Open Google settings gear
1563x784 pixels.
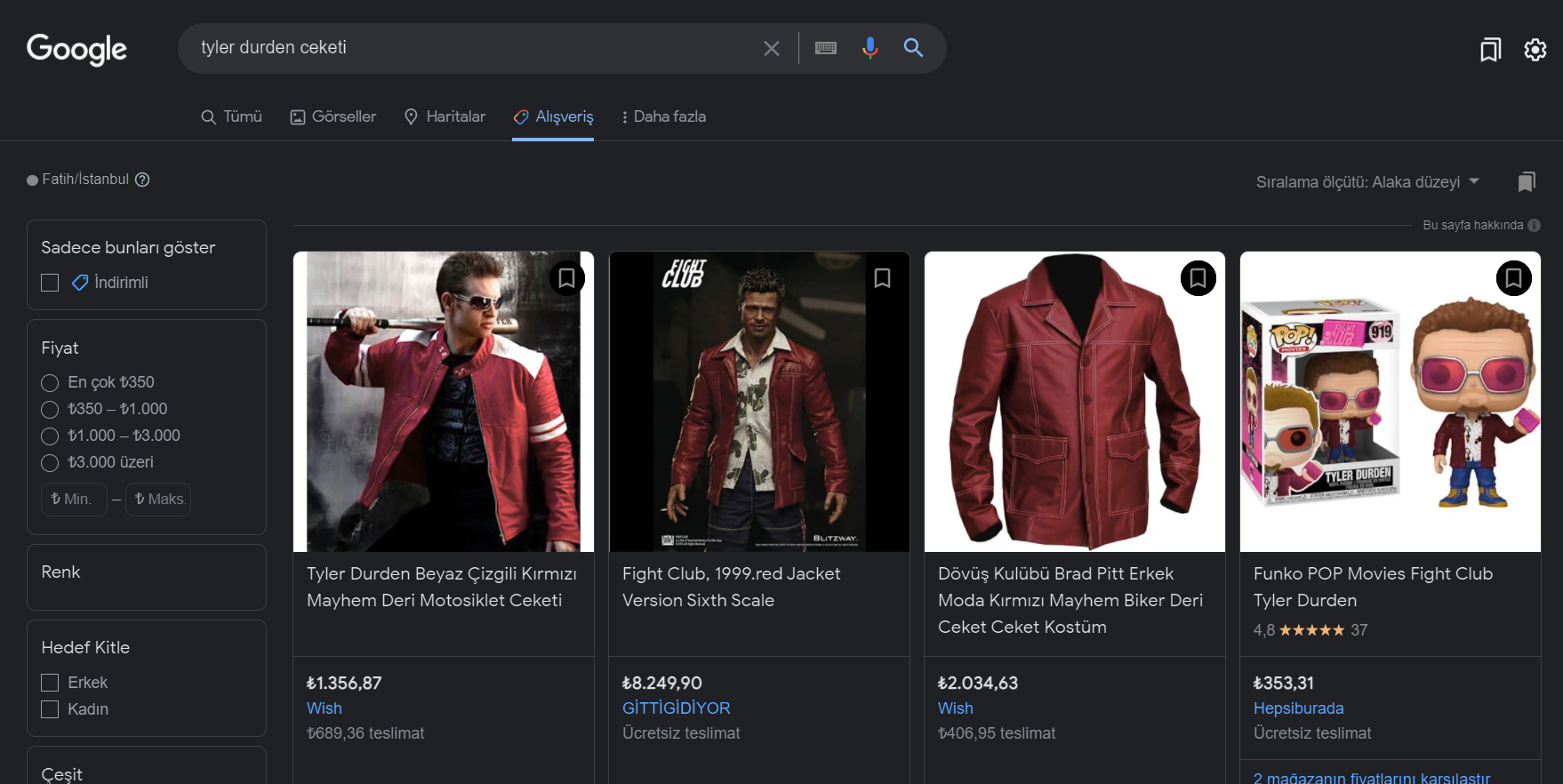pyautogui.click(x=1535, y=50)
